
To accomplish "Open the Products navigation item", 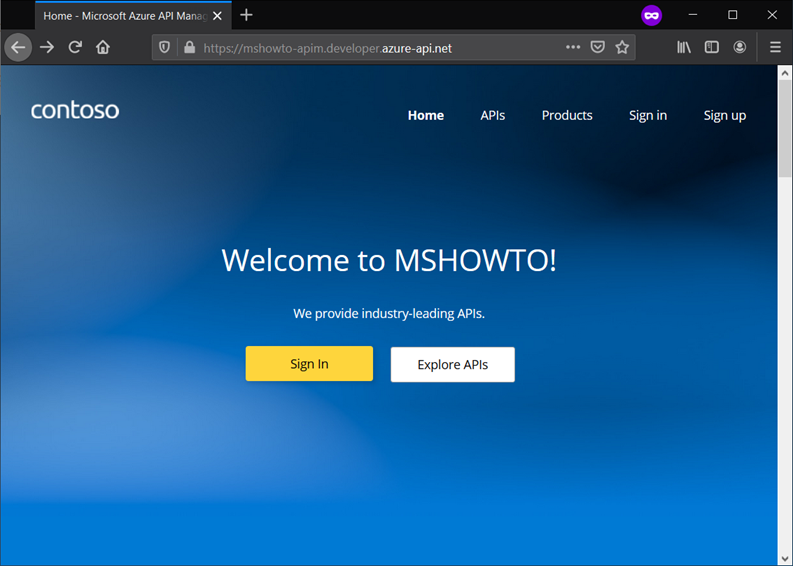I will [x=567, y=115].
